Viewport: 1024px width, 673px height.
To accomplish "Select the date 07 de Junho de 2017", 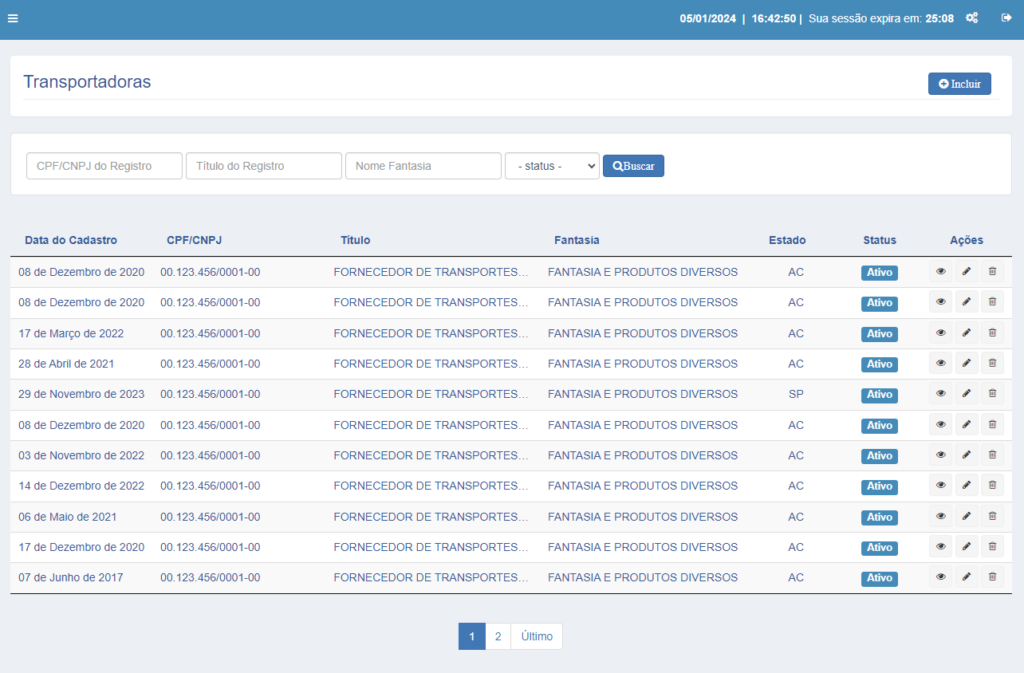I will coord(71,578).
